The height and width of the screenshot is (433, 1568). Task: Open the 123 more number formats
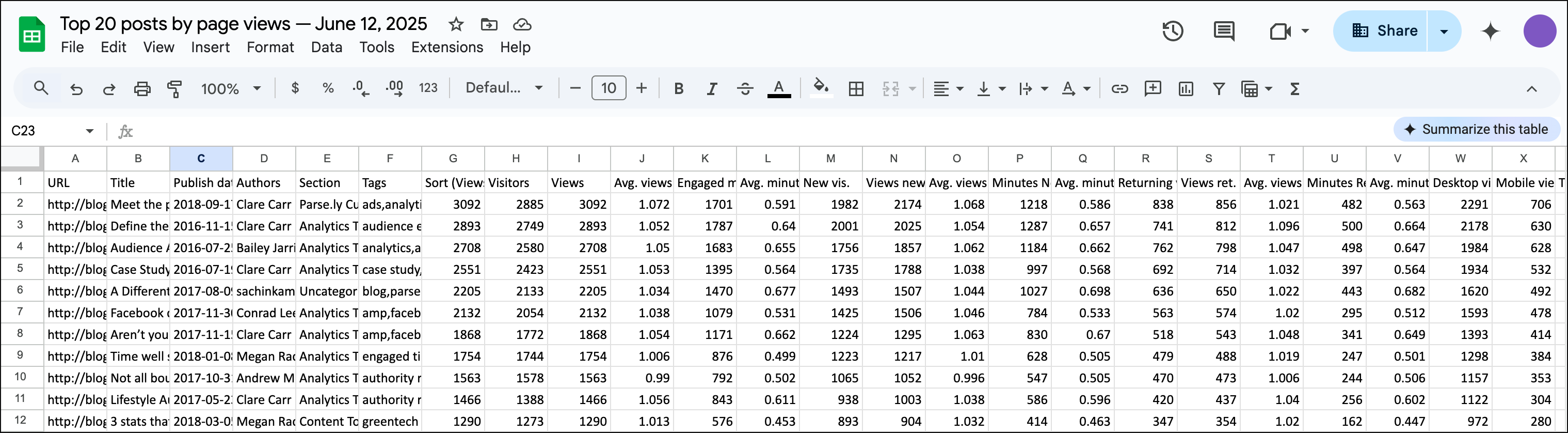[428, 88]
